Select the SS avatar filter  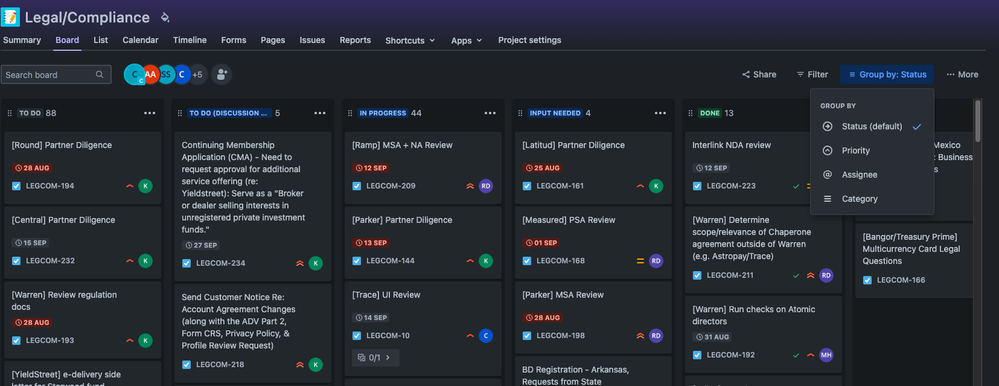(166, 75)
